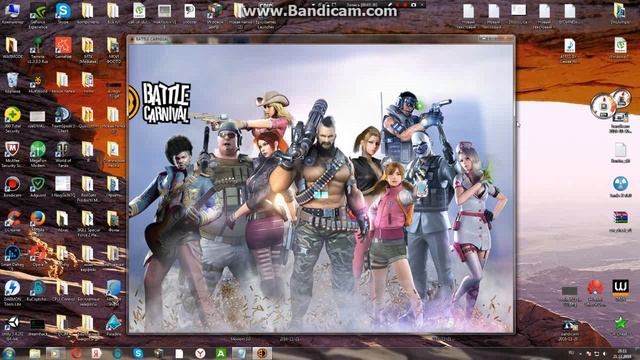Open the Opera taskbar icon
Screen dimensions: 640x360
76,353
